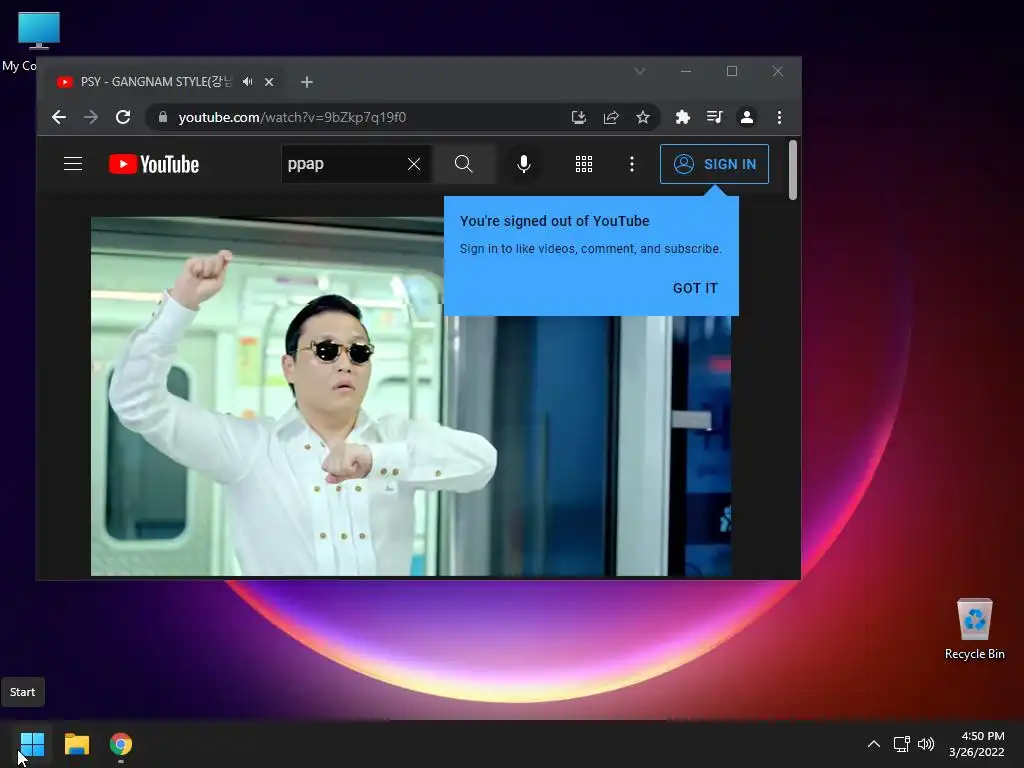
Task: Mute the tab using the speaker icon
Action: tap(248, 82)
